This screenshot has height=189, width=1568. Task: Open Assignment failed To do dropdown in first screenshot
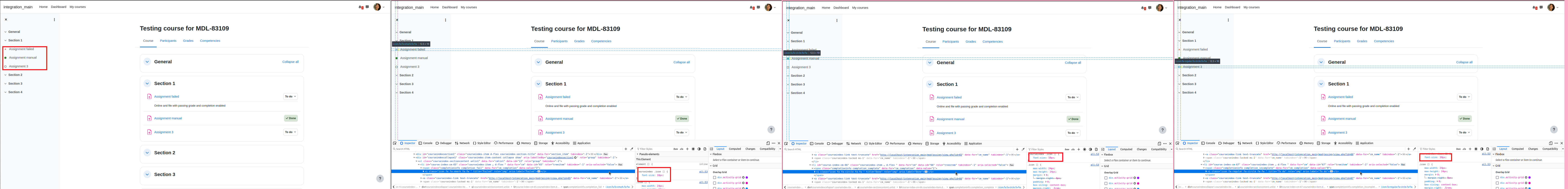pyautogui.click(x=290, y=97)
